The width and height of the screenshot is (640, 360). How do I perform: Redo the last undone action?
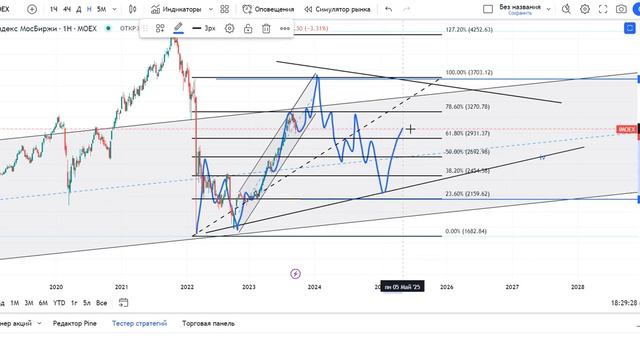tap(406, 9)
